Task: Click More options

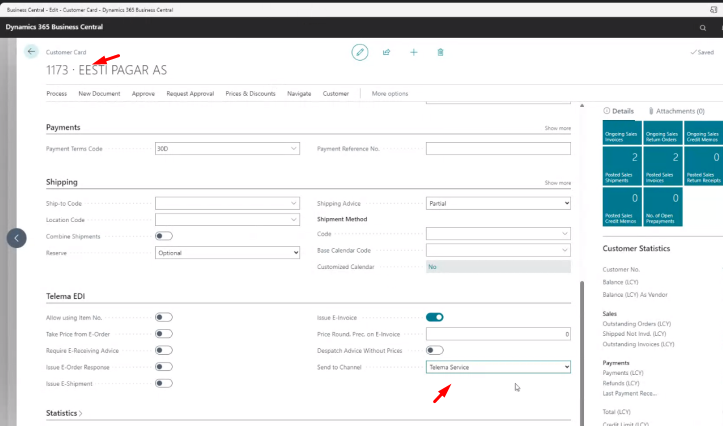Action: 390,94
